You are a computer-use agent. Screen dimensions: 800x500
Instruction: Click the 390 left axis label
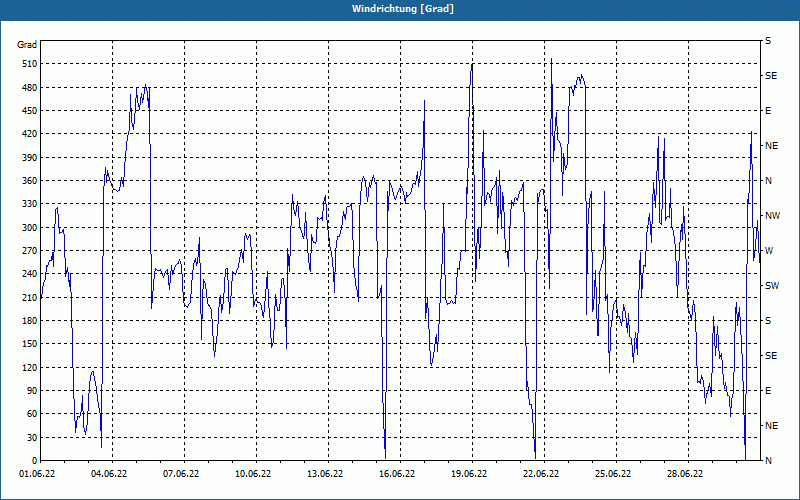coord(30,157)
